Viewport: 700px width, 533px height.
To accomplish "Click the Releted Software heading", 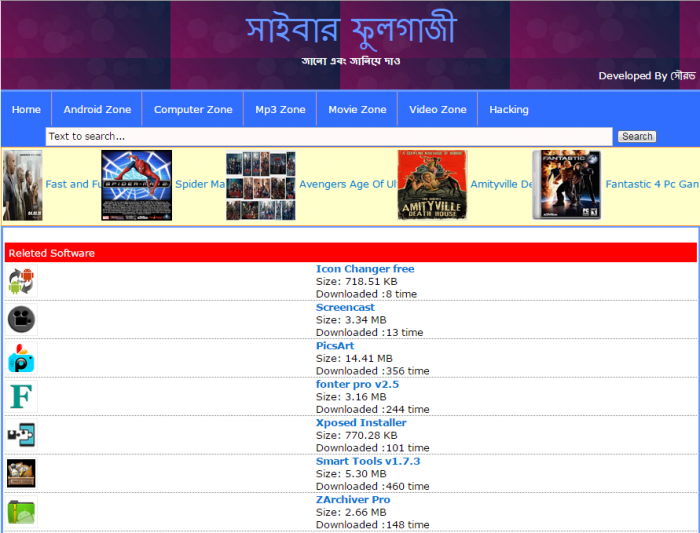I will click(52, 253).
